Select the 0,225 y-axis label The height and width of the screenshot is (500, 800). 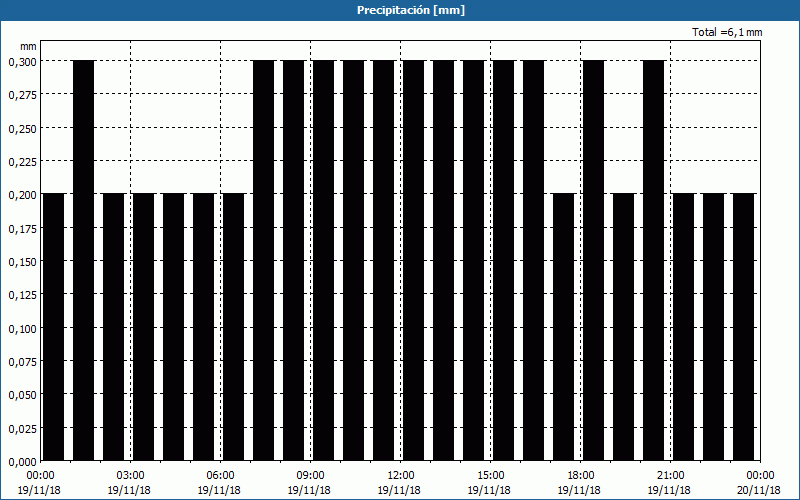tap(22, 162)
